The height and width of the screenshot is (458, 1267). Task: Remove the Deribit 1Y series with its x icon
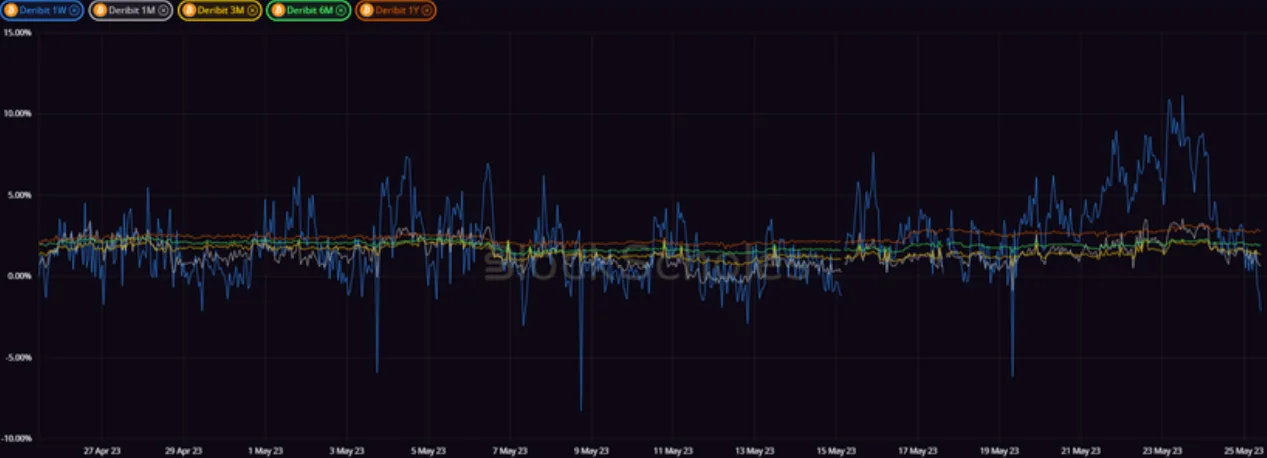(x=427, y=11)
